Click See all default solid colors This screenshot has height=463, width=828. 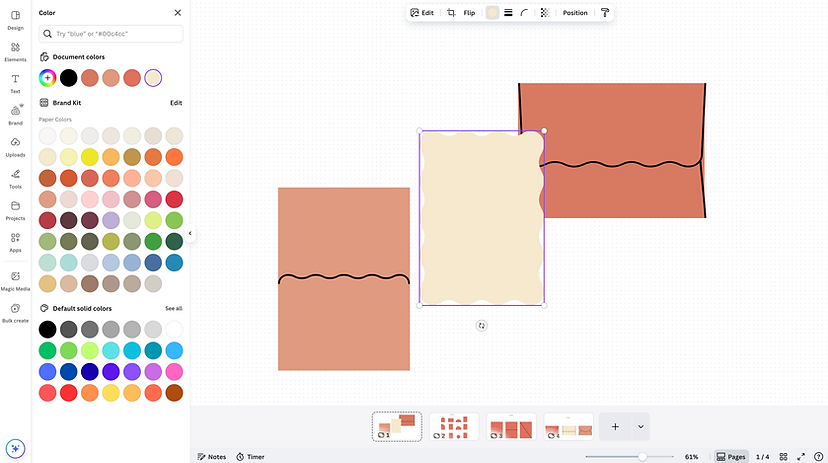click(173, 308)
